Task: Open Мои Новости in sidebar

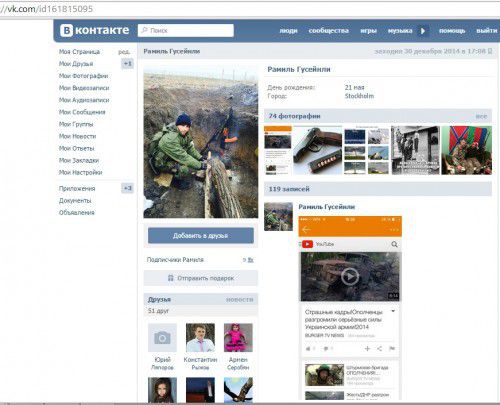Action: pos(77,136)
